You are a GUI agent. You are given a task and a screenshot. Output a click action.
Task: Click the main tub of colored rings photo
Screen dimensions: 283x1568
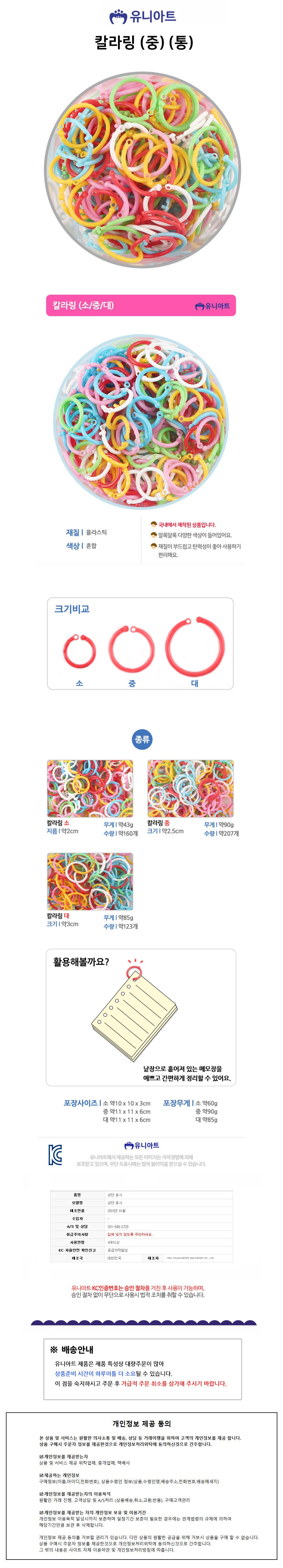[x=142, y=170]
